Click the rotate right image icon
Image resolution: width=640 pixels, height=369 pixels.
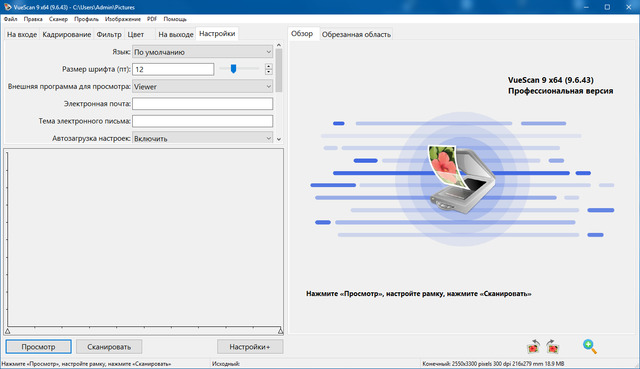(553, 347)
